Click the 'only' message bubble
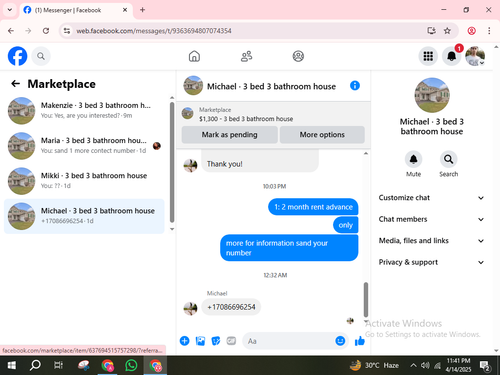Screen dimensions: 500x375 345,225
